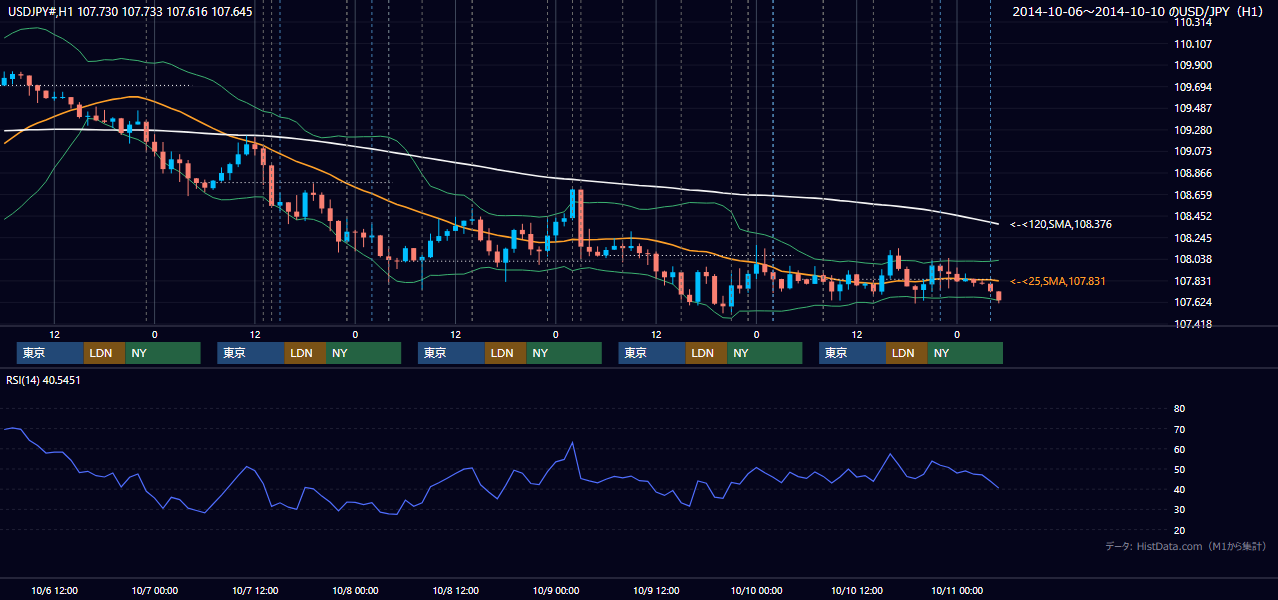The image size is (1278, 600).
Task: Click RSI scale value 20
Action: (1179, 530)
